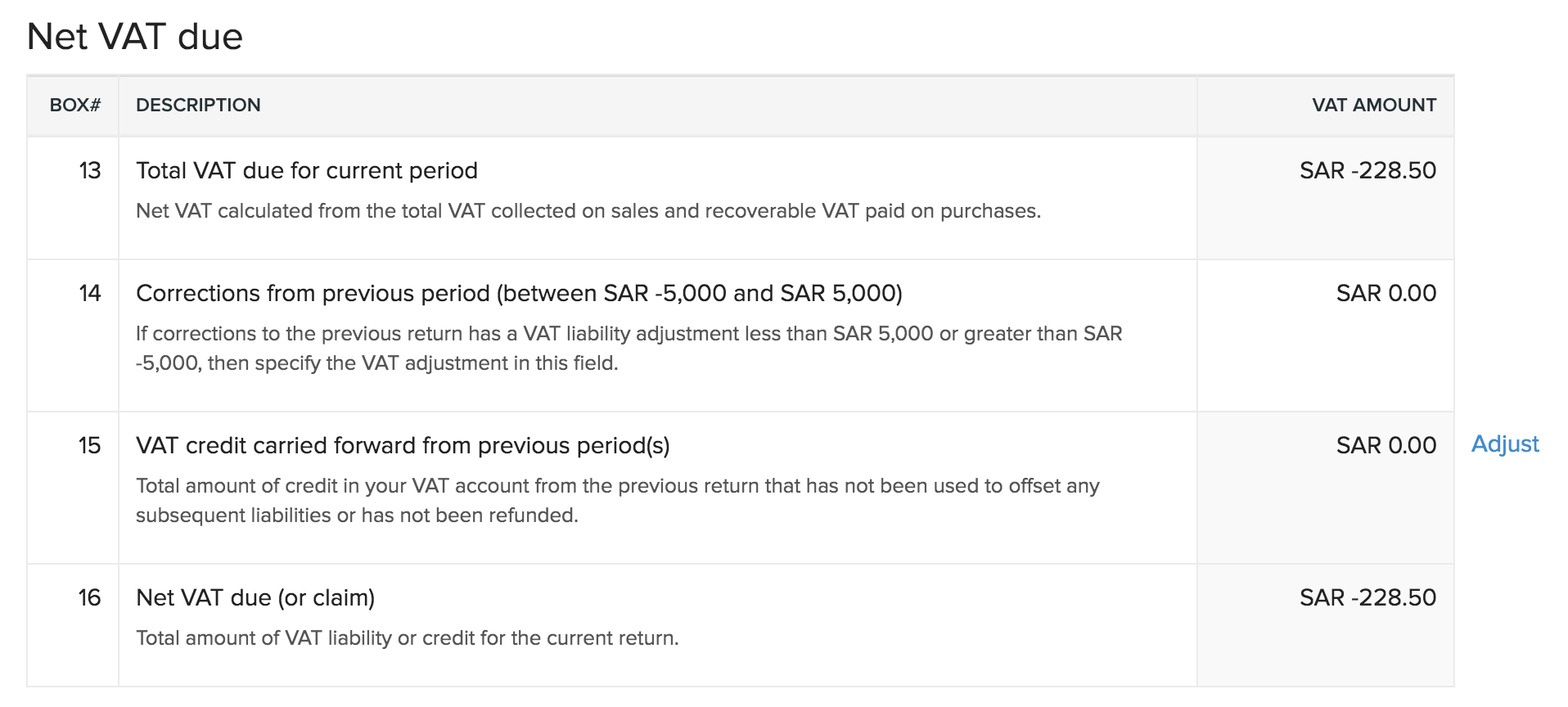Click box number 13
Screen dimensions: 1568x707
(x=89, y=171)
